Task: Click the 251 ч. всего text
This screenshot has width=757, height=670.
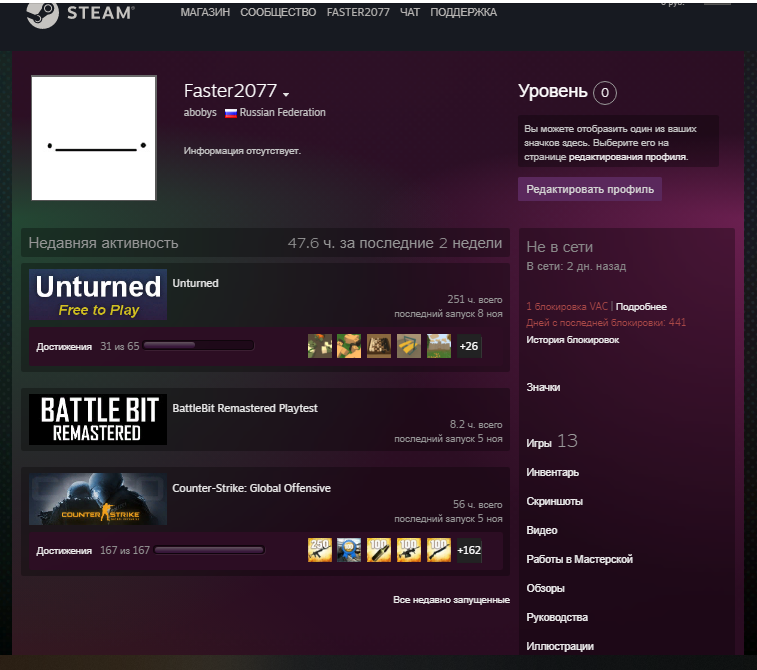Action: click(x=475, y=299)
